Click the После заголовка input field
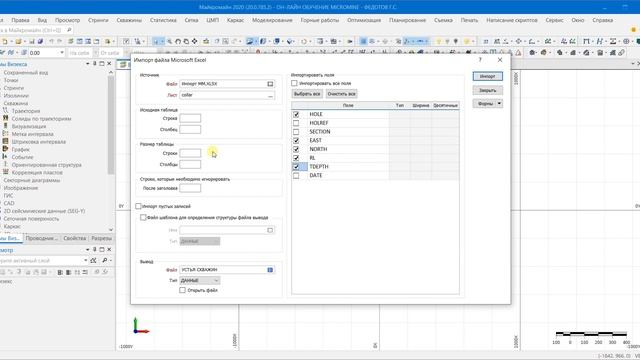This screenshot has width=640, height=360. (x=190, y=188)
